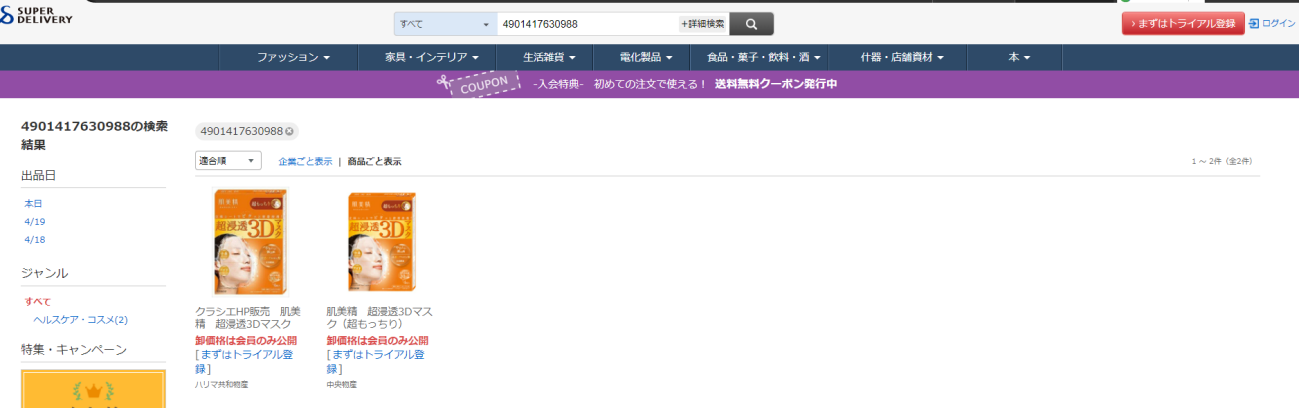
Task: Click the login icon beside ログイン
Action: [x=1254, y=23]
